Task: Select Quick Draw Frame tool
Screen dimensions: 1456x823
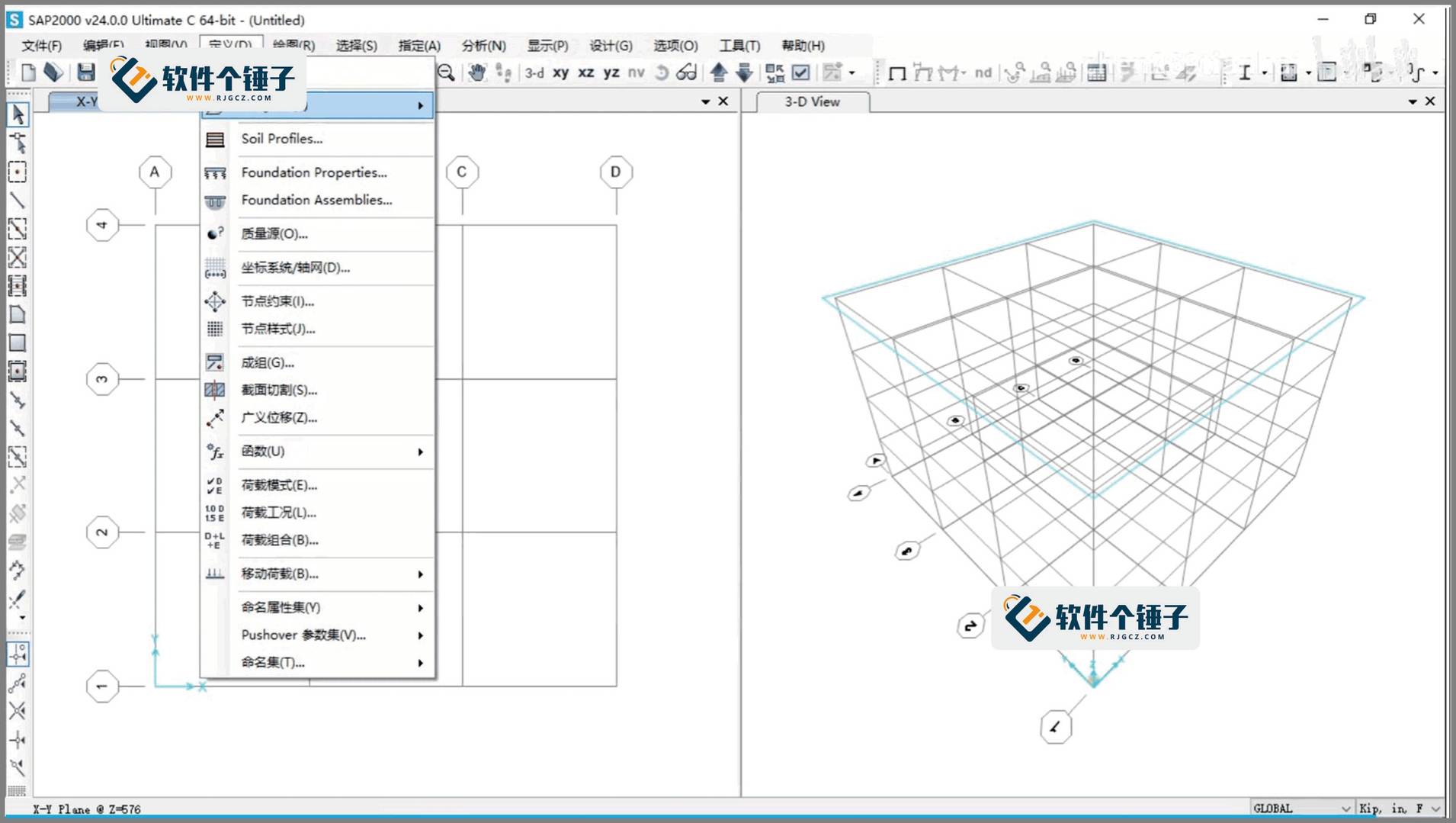Action: (x=18, y=229)
